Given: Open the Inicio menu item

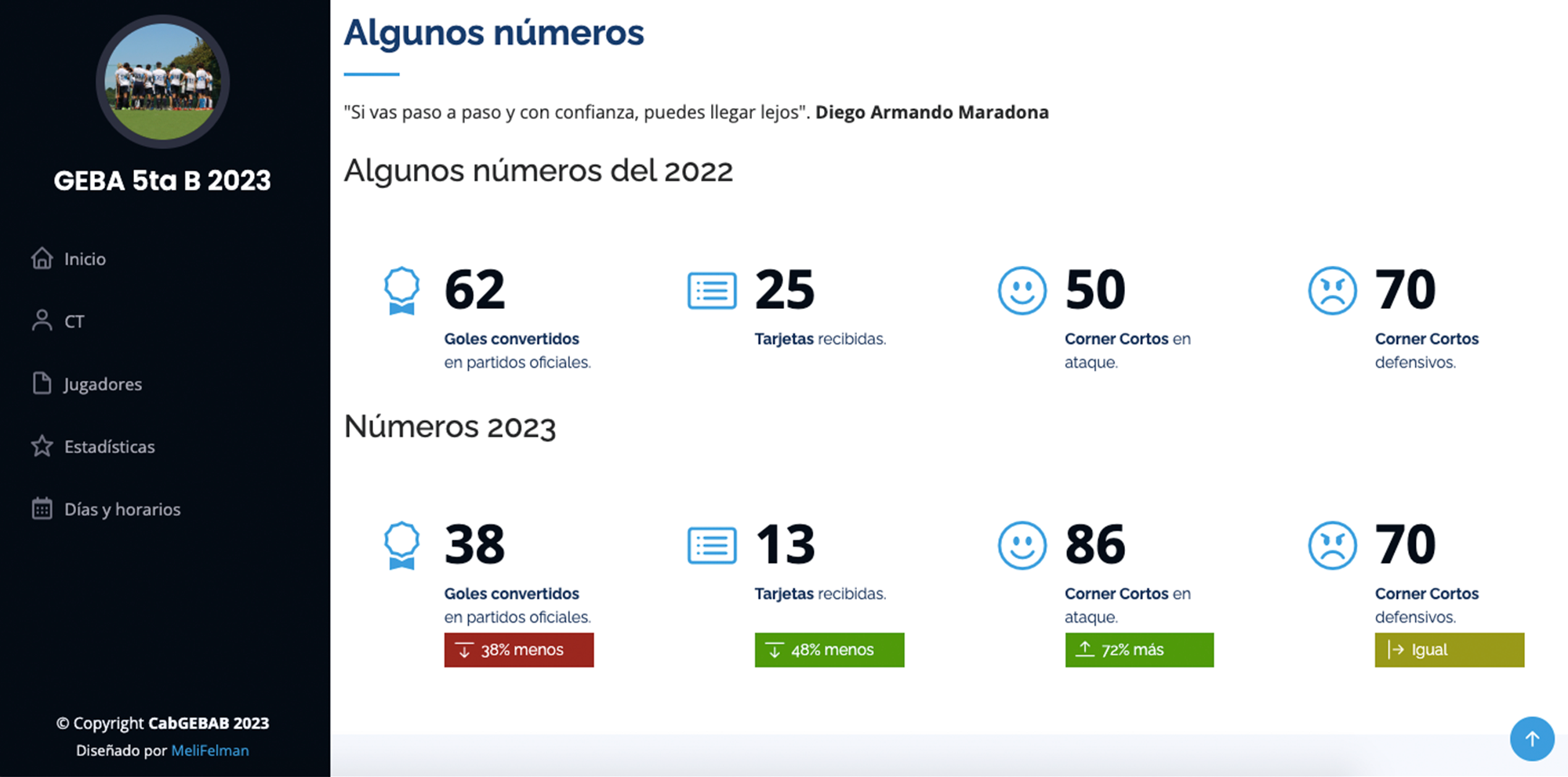Looking at the screenshot, I should tap(85, 259).
